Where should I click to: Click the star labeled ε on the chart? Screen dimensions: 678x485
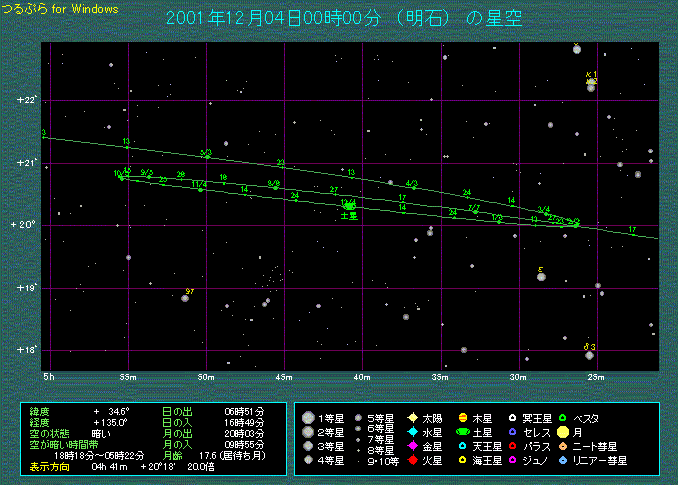541,277
